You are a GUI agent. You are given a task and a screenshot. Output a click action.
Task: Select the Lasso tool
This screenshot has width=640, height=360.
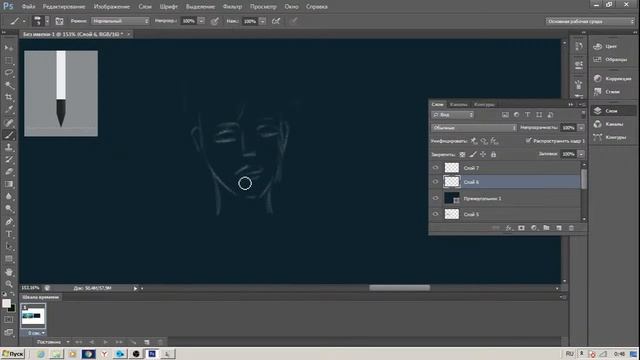coord(9,73)
